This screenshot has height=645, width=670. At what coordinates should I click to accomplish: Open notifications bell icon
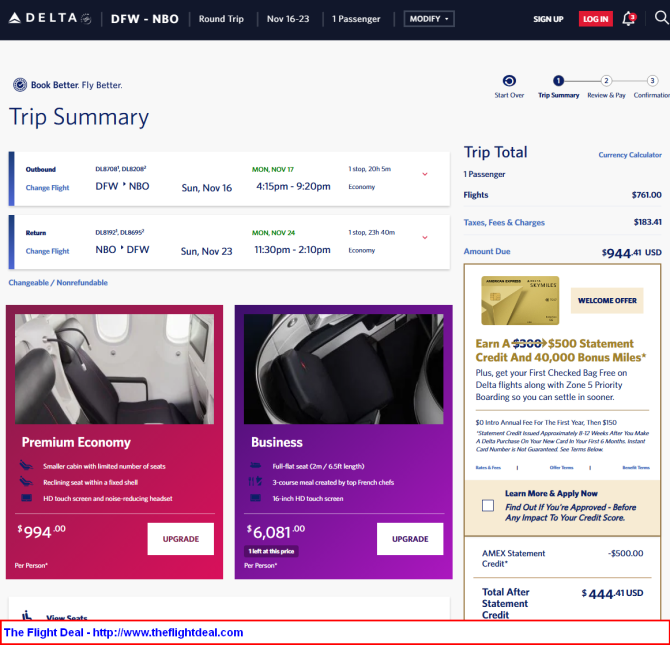(629, 18)
